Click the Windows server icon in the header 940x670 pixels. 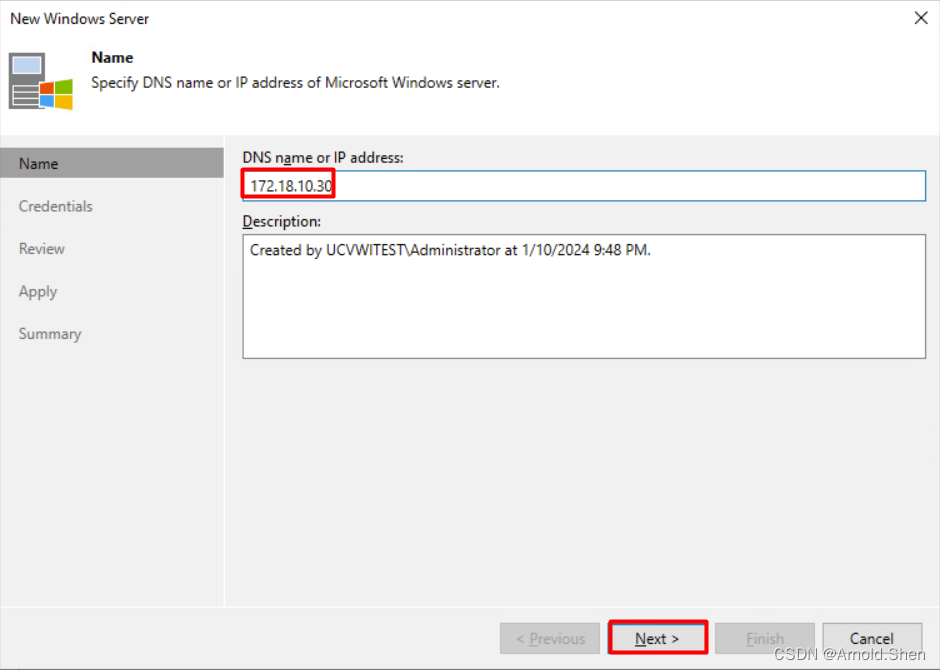pyautogui.click(x=41, y=81)
